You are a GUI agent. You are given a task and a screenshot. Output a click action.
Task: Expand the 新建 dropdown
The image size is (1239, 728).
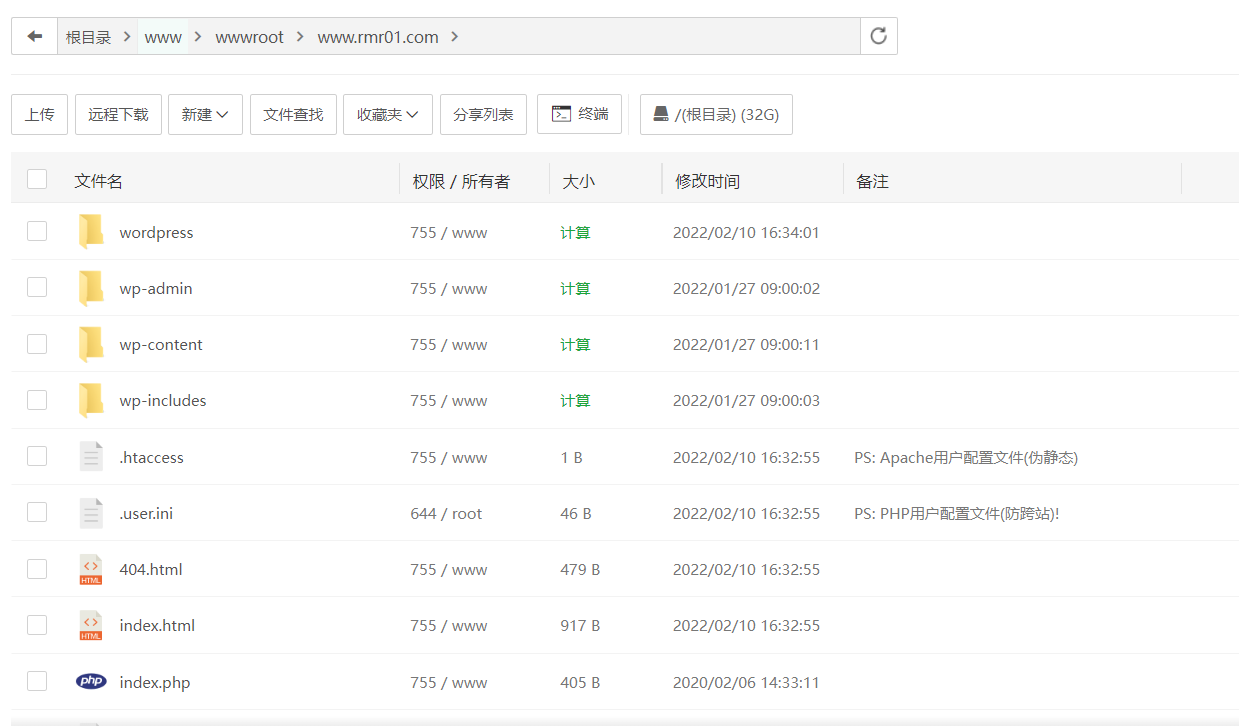205,115
